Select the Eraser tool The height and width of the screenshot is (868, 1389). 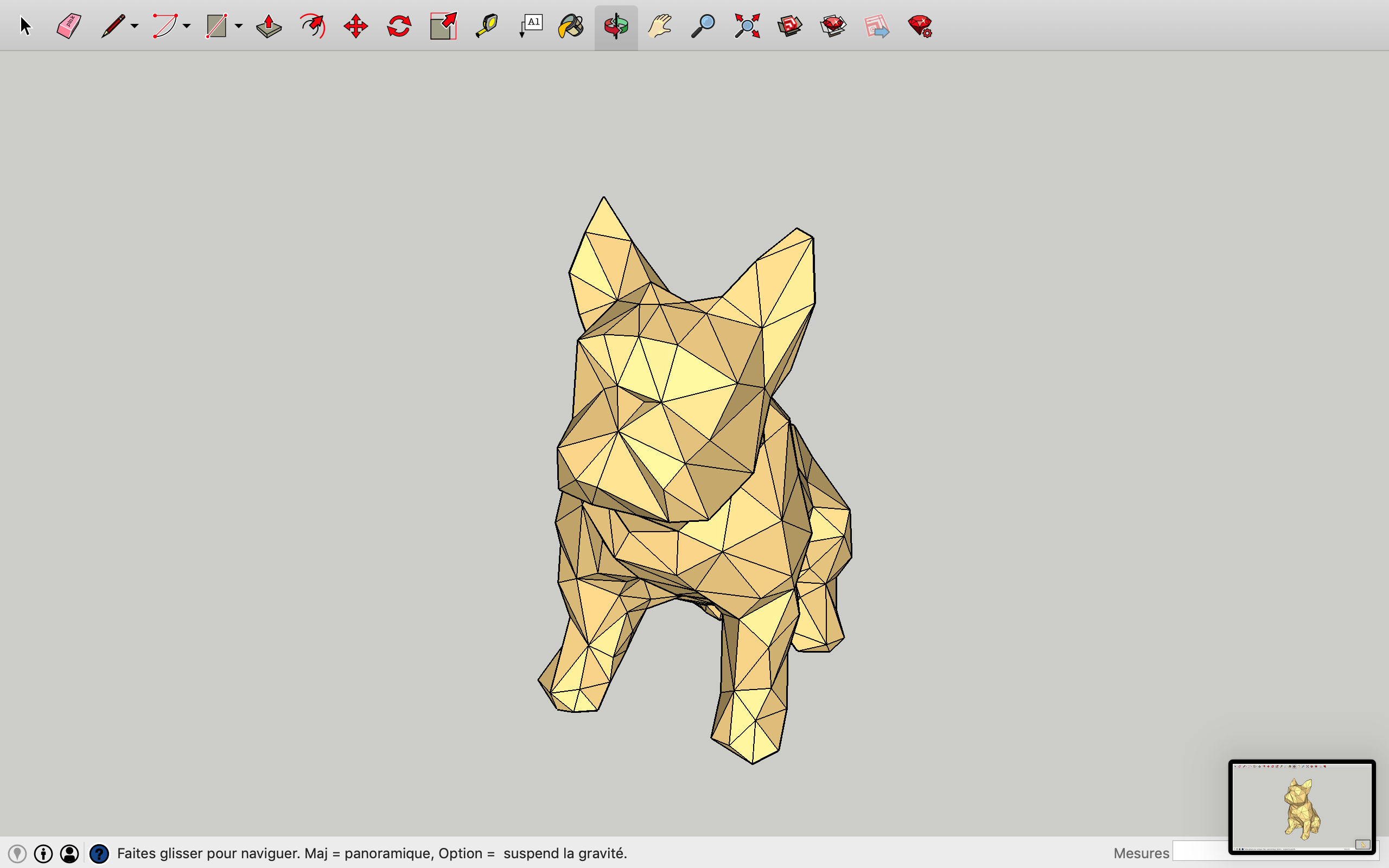(x=69, y=27)
